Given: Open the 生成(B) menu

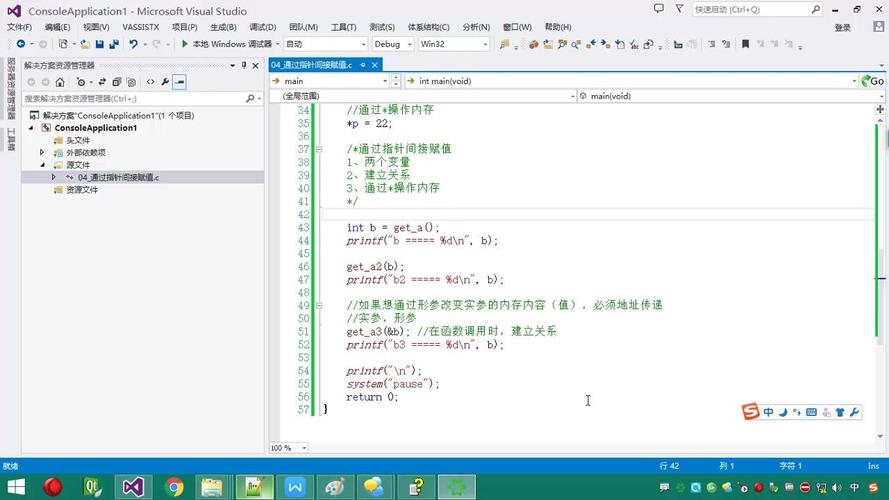Looking at the screenshot, I should [x=223, y=27].
